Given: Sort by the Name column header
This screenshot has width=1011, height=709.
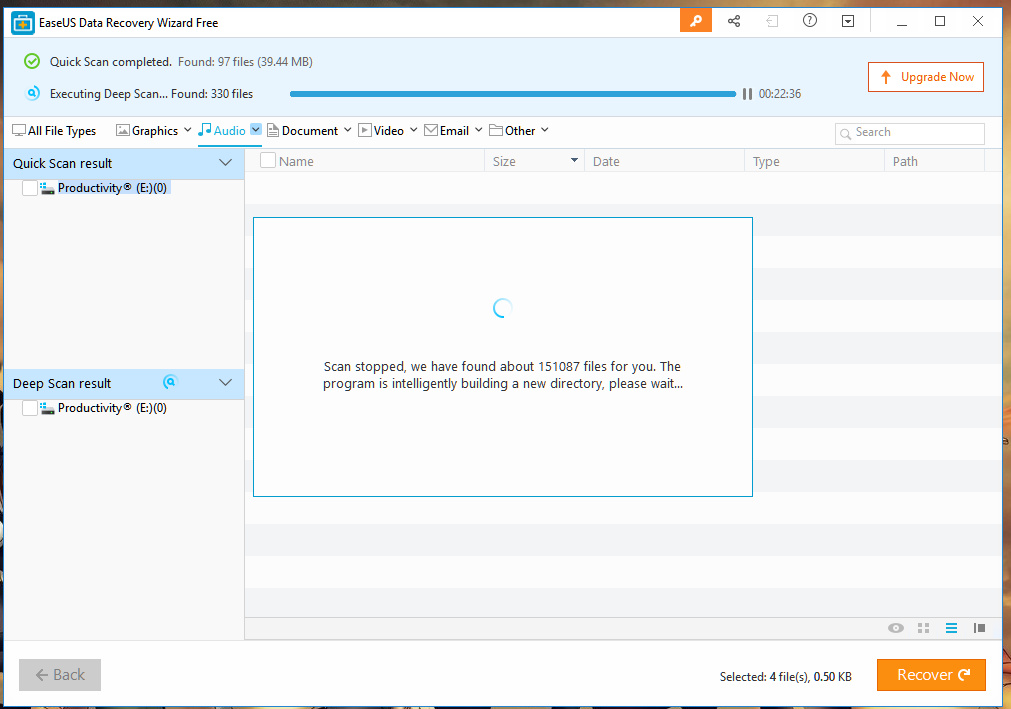Looking at the screenshot, I should 296,161.
